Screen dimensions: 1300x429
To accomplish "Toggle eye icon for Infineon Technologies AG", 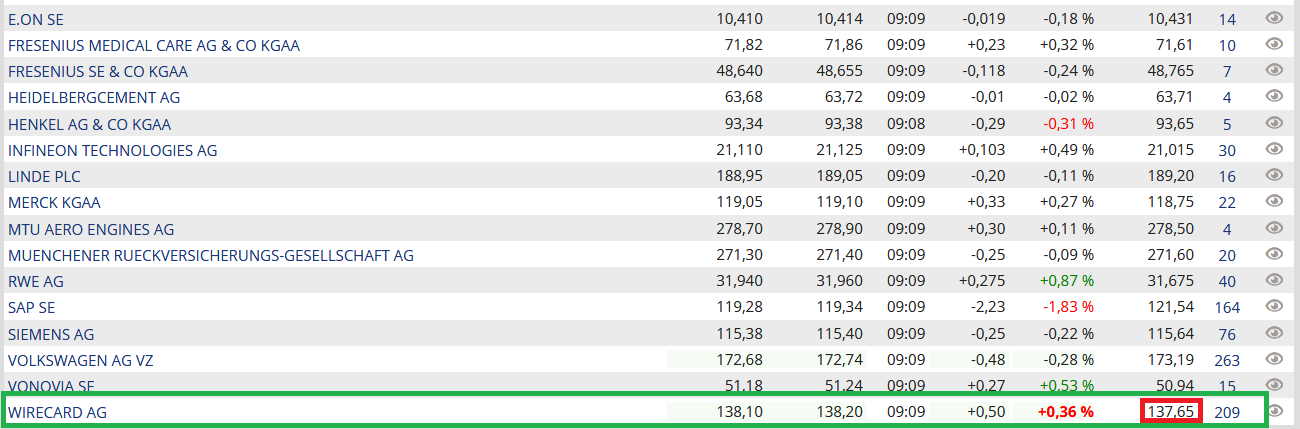I will pos(1273,149).
